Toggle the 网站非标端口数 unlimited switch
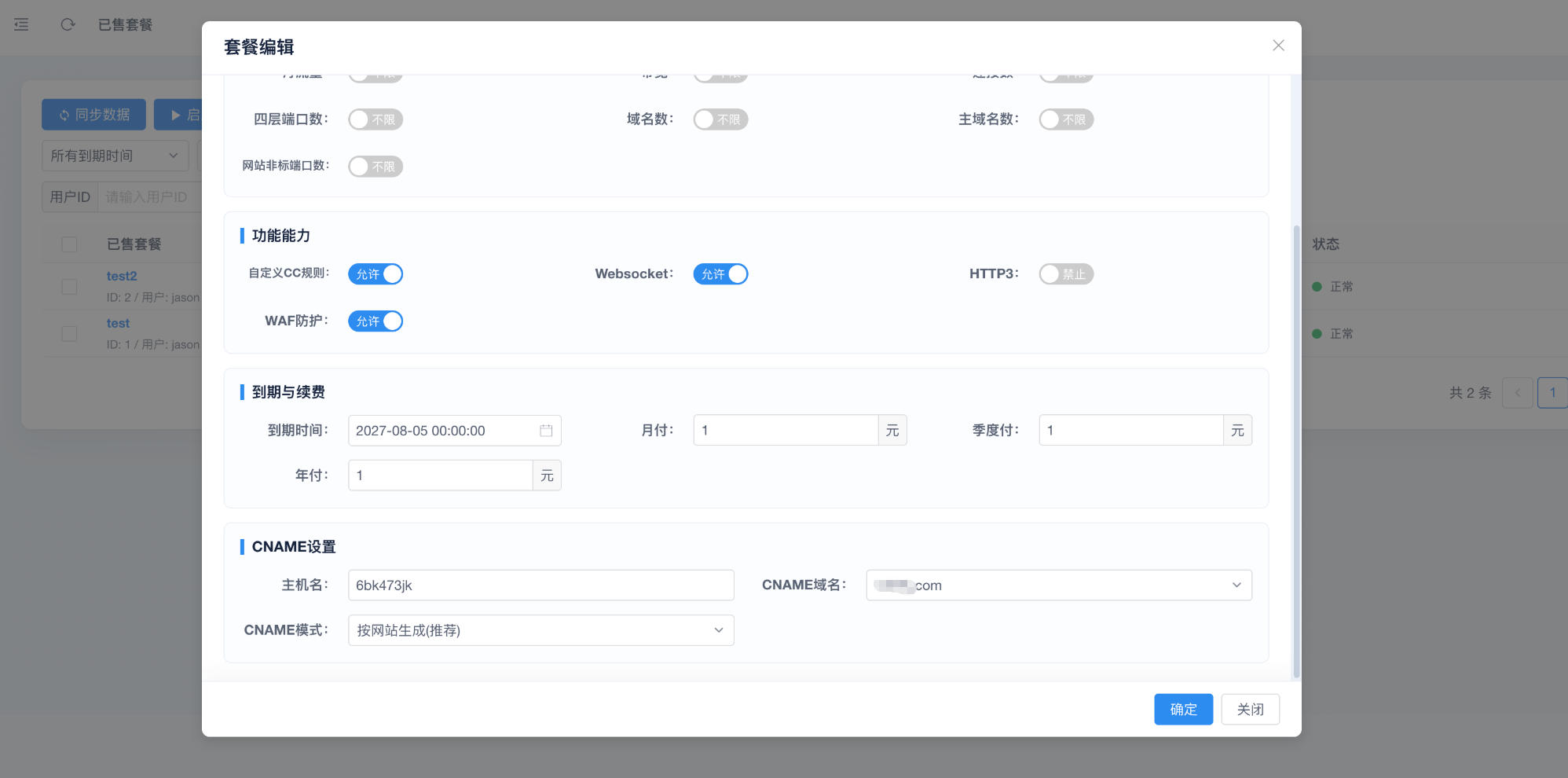The image size is (1568, 778). 376,167
